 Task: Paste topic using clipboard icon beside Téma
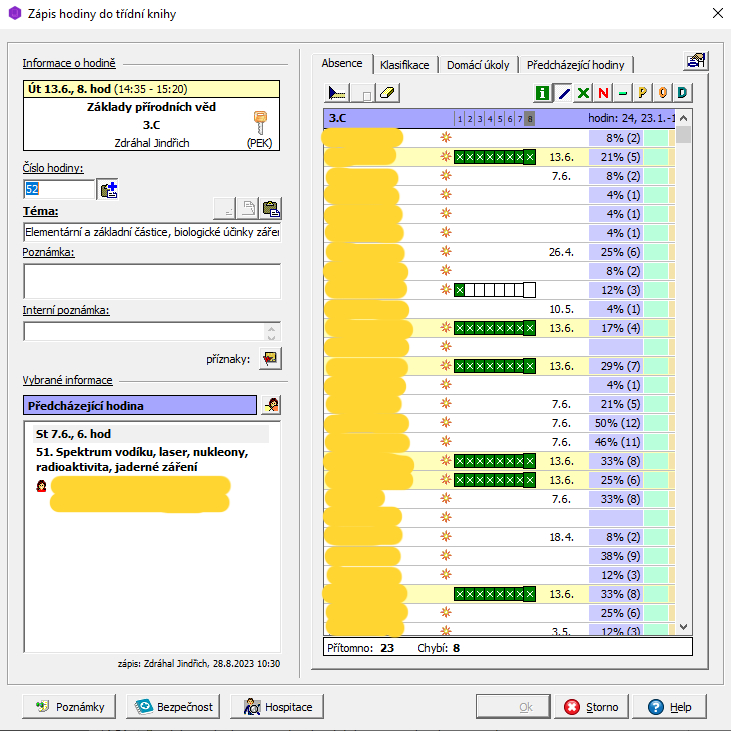tap(270, 209)
